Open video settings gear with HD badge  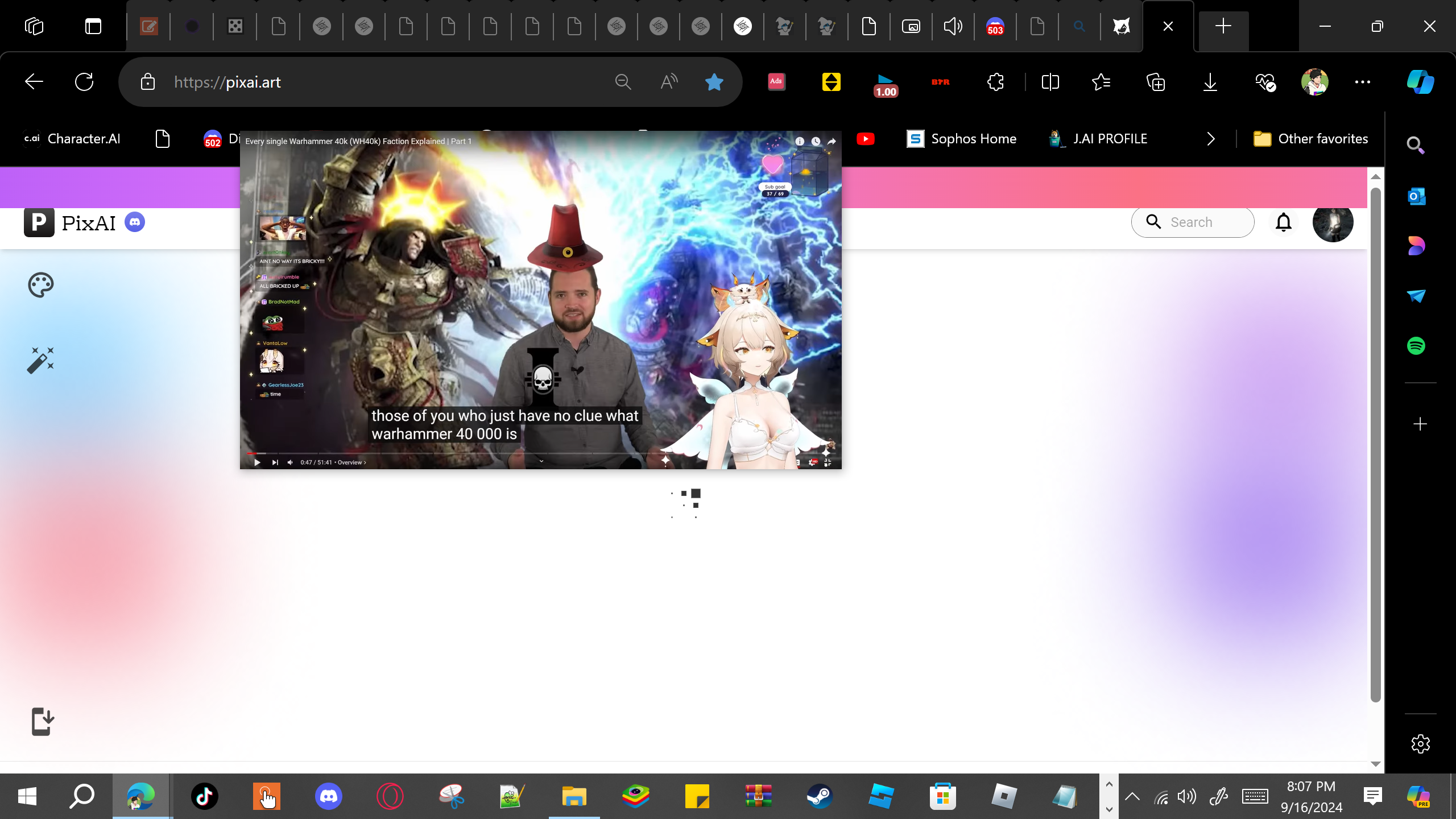[813, 462]
